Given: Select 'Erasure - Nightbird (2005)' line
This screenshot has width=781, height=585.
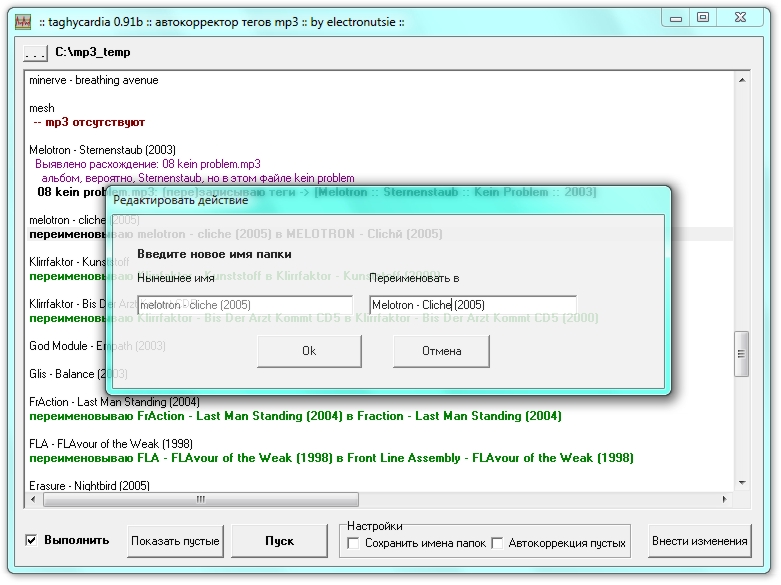Looking at the screenshot, I should coord(89,486).
